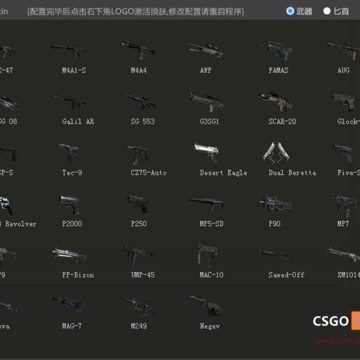Choose the UMP-45 icon
This screenshot has height=360, width=360.
point(138,255)
